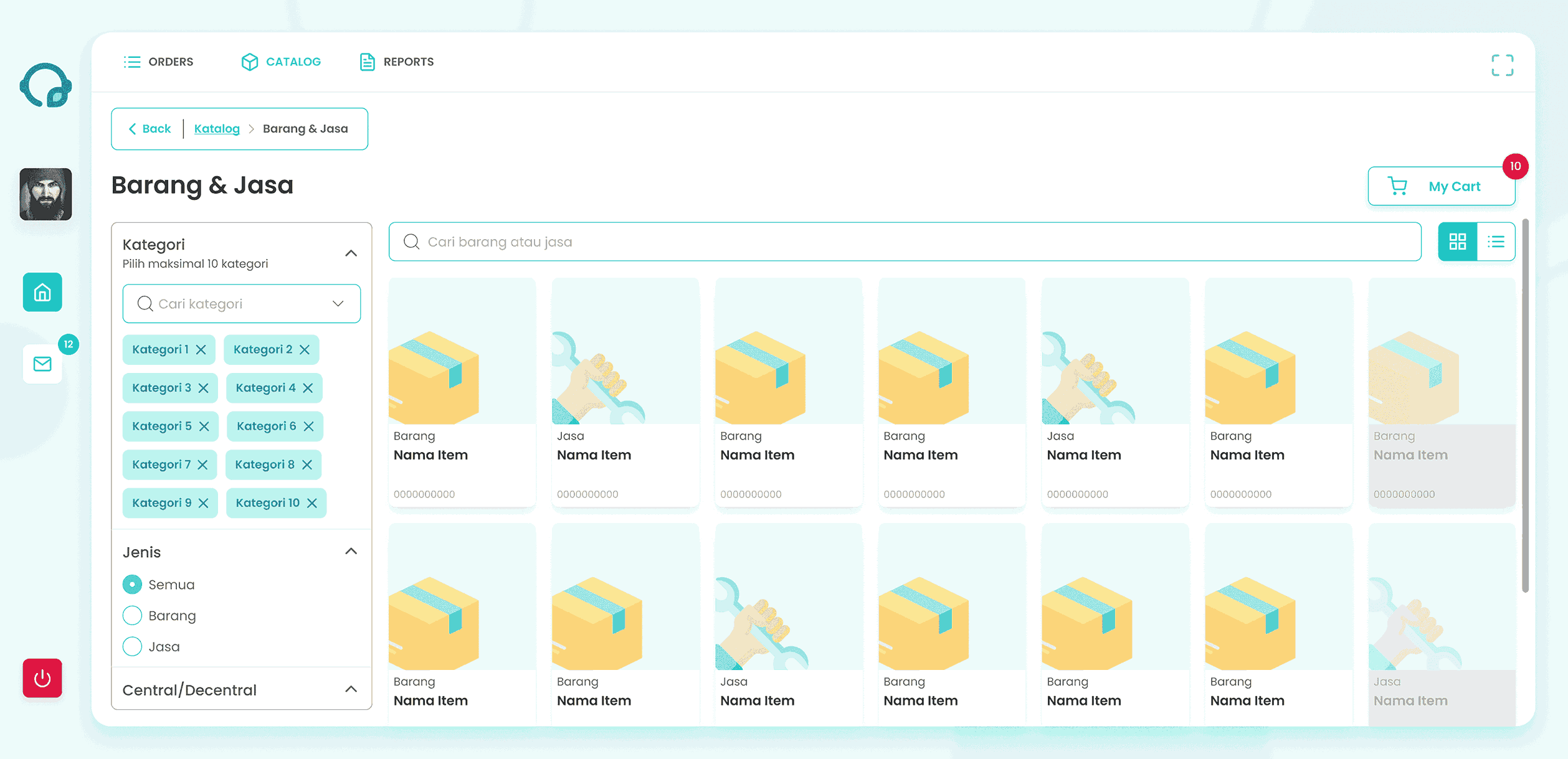Switch to grid view layout
Viewport: 1568px width, 759px height.
click(1457, 242)
